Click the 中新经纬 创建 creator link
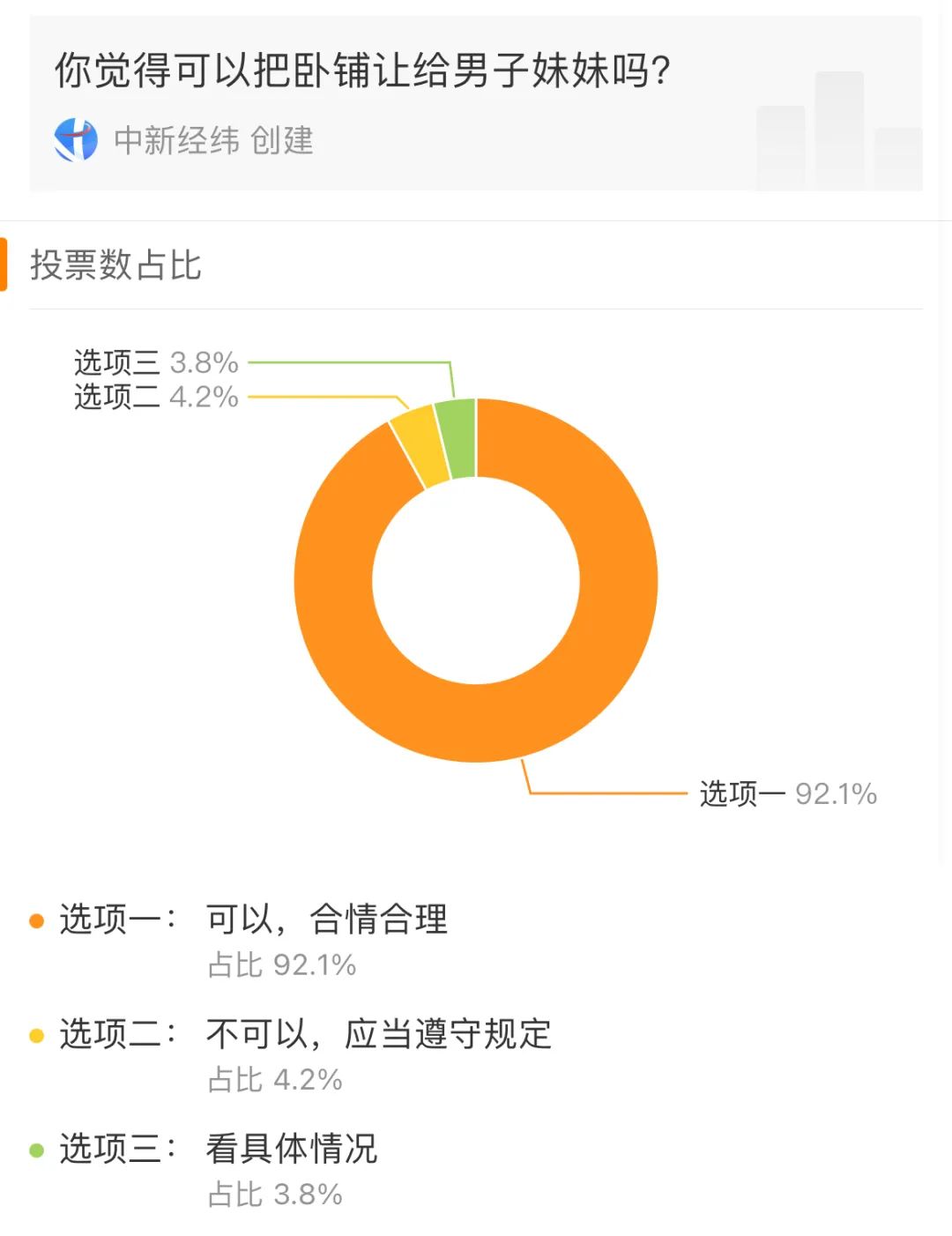952x1236 pixels. pyautogui.click(x=213, y=140)
